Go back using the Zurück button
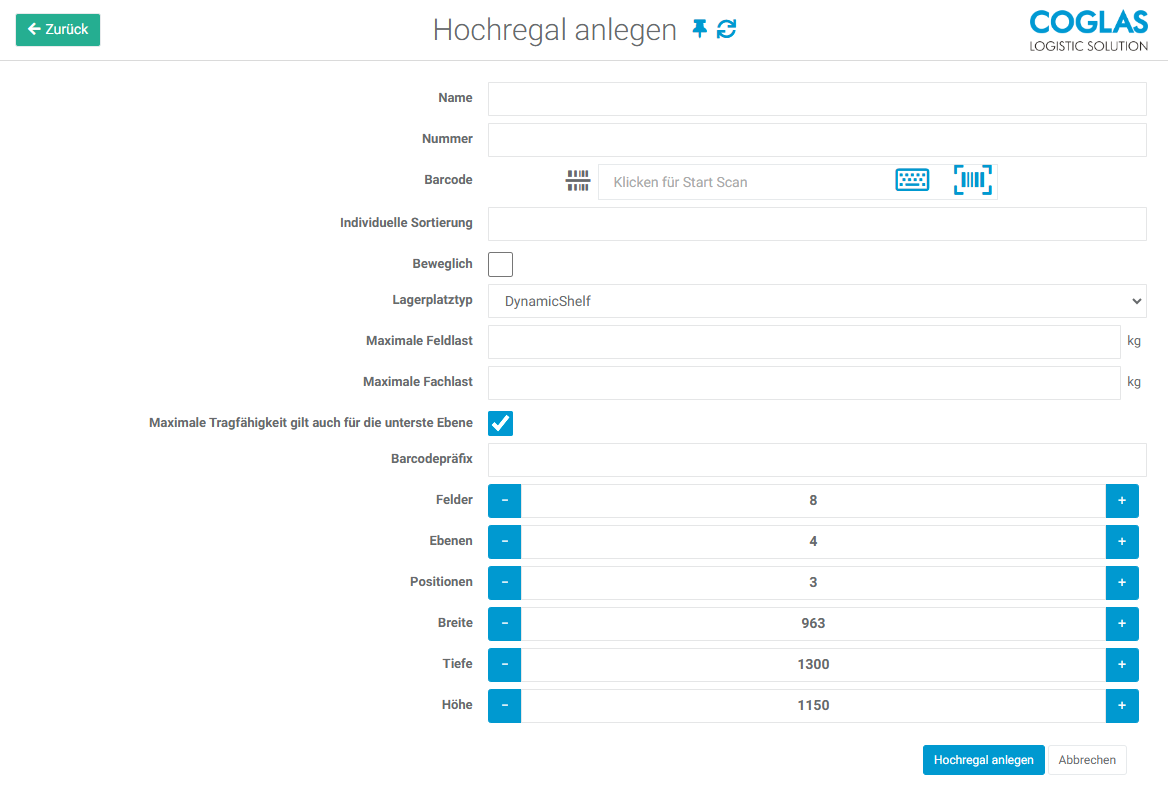The width and height of the screenshot is (1168, 793). coord(58,30)
